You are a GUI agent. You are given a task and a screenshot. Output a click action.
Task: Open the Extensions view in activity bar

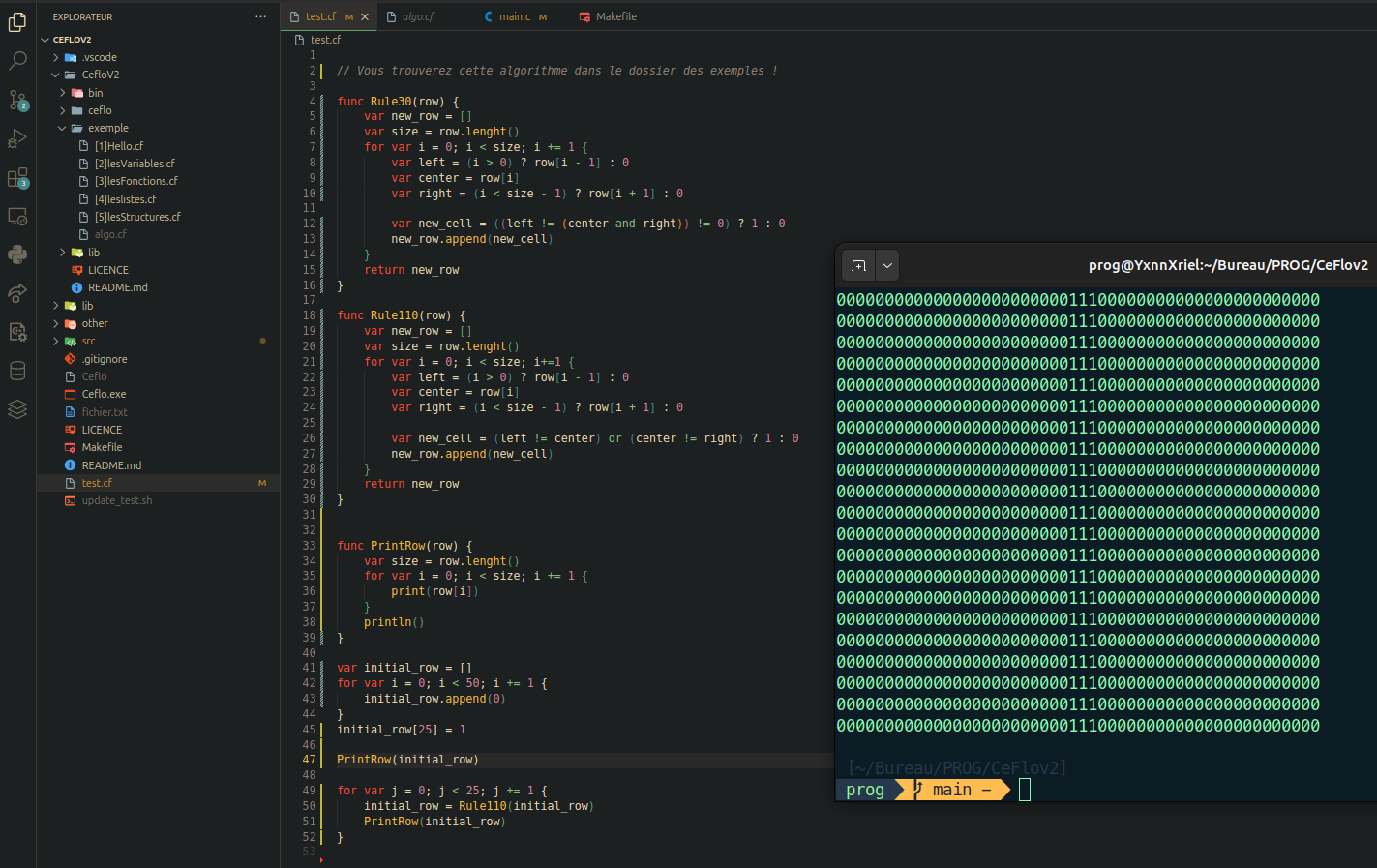17,178
